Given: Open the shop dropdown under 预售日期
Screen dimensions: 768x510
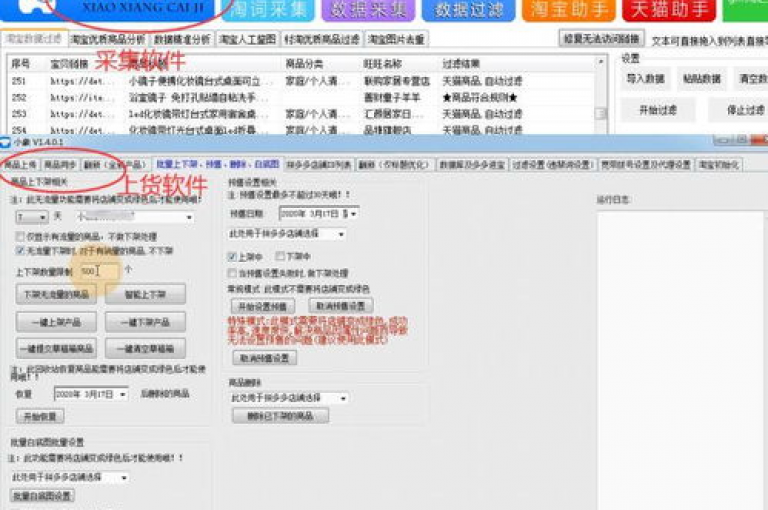Looking at the screenshot, I should pos(287,234).
